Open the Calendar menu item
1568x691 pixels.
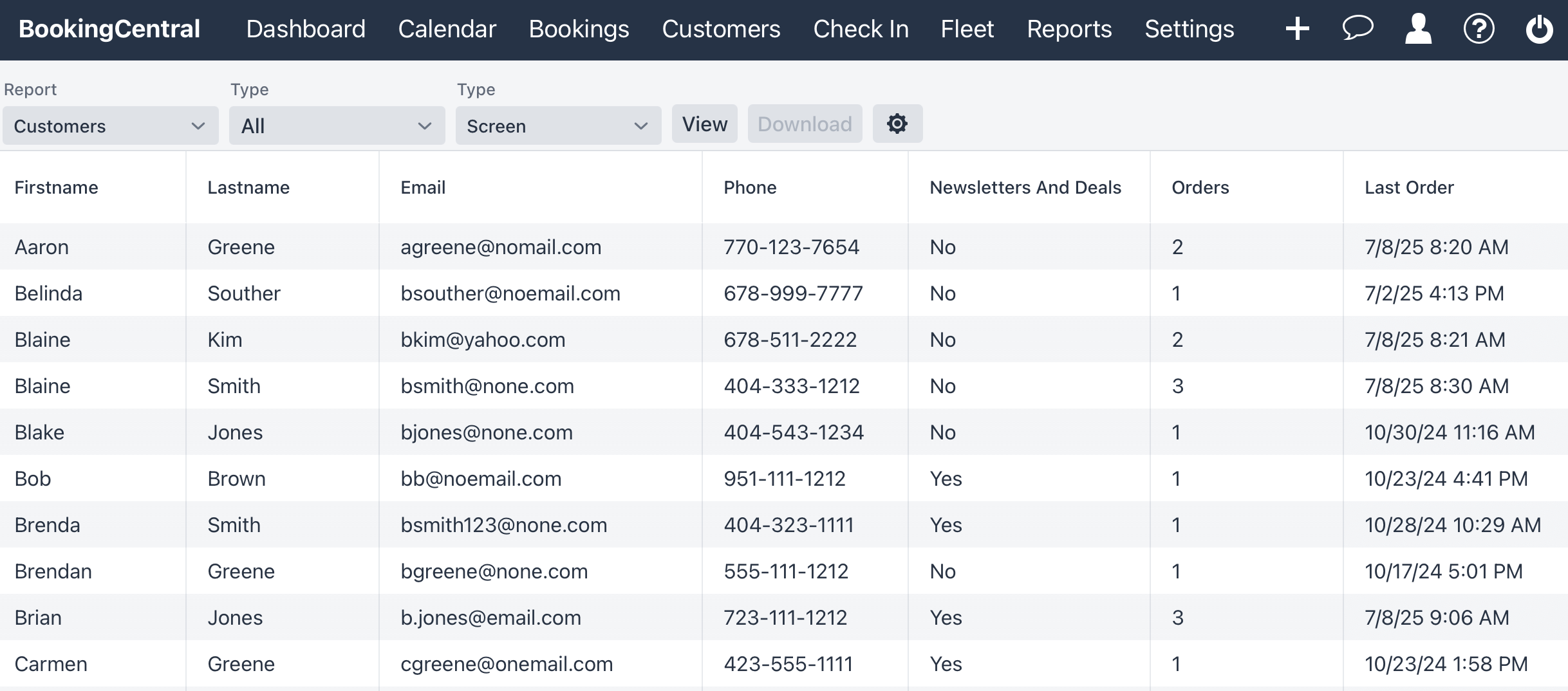point(447,29)
